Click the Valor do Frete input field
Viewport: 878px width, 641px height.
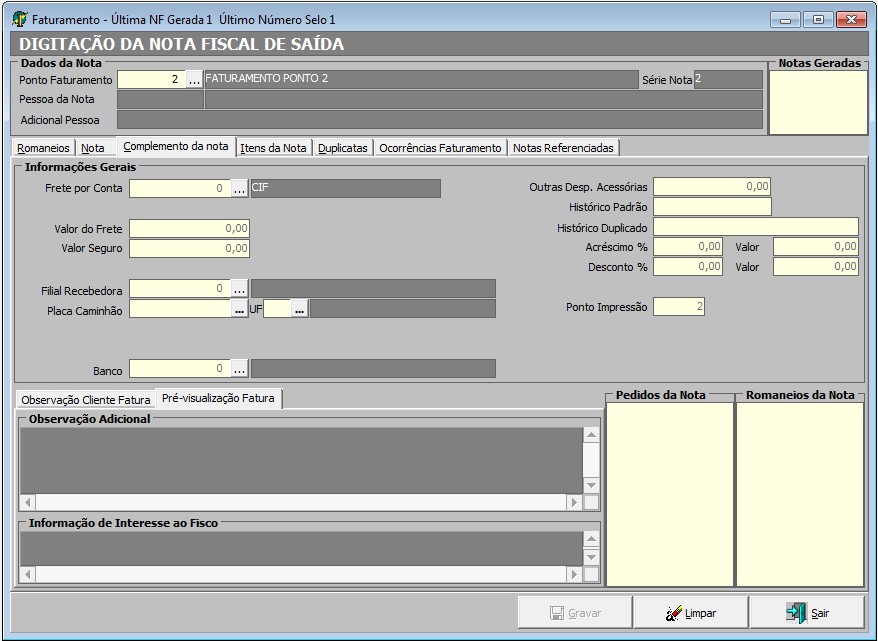[189, 229]
